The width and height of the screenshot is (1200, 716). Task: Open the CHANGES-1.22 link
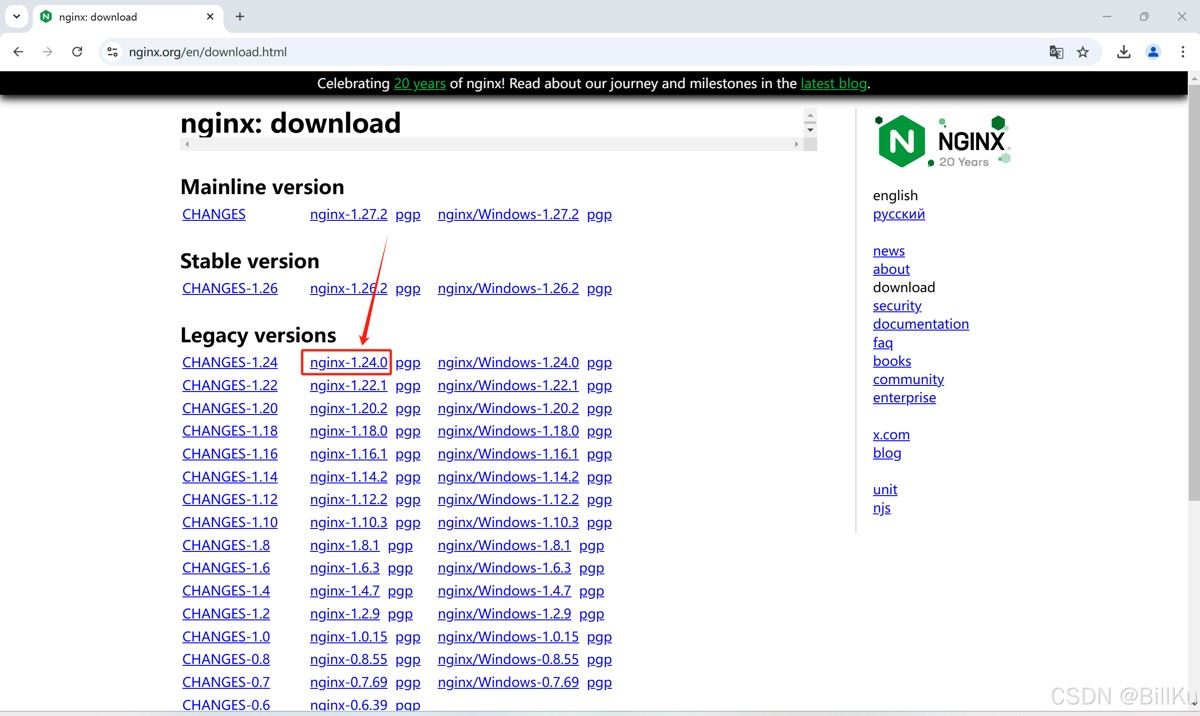230,386
